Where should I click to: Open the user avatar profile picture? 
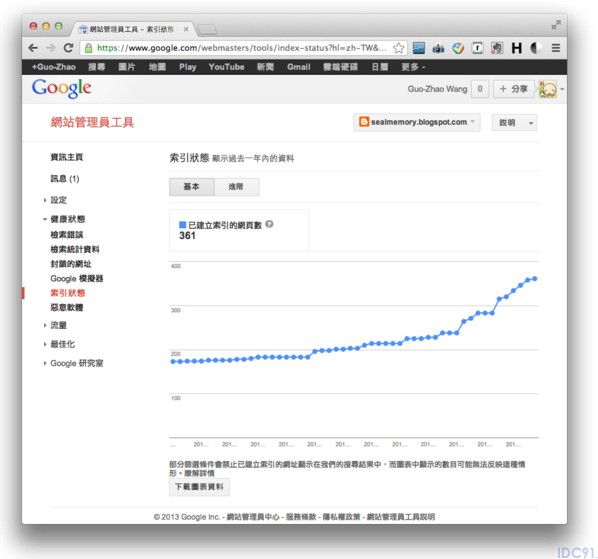[x=548, y=89]
